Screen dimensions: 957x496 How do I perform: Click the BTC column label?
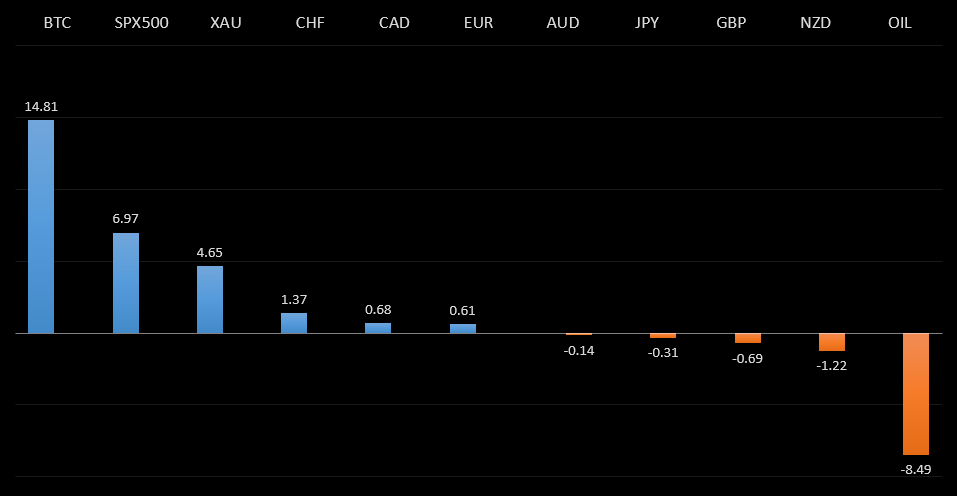coord(57,23)
